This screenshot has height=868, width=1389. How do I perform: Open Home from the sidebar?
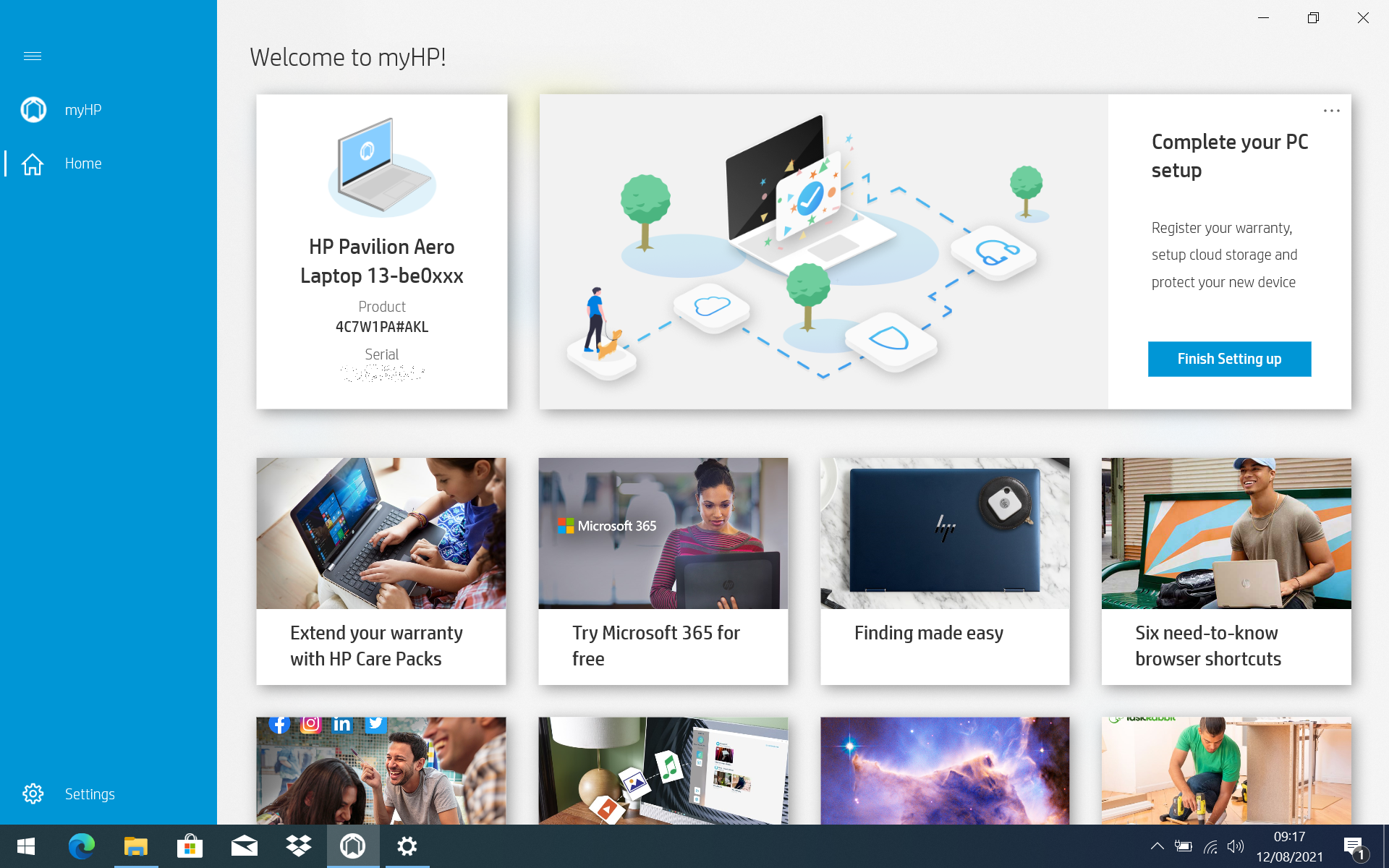click(109, 163)
